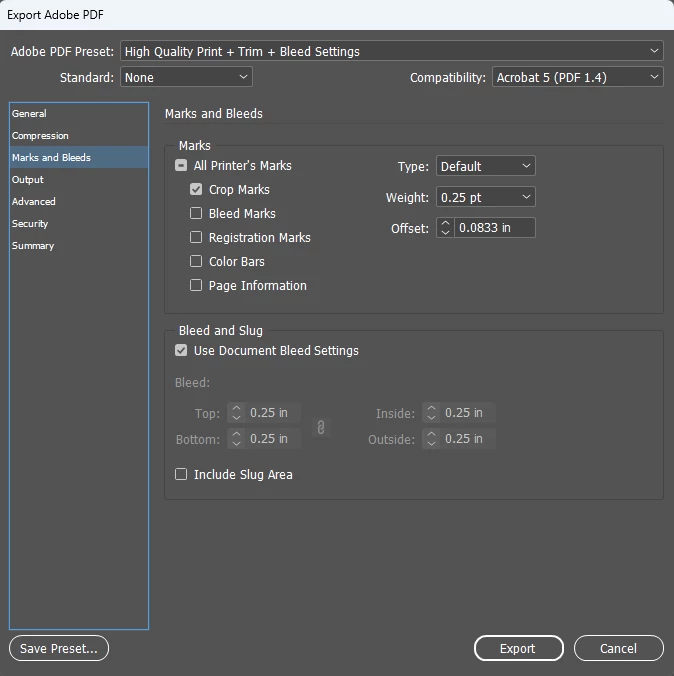This screenshot has width=674, height=676.
Task: Uncheck Use Document Bleed Settings
Action: [x=181, y=351]
